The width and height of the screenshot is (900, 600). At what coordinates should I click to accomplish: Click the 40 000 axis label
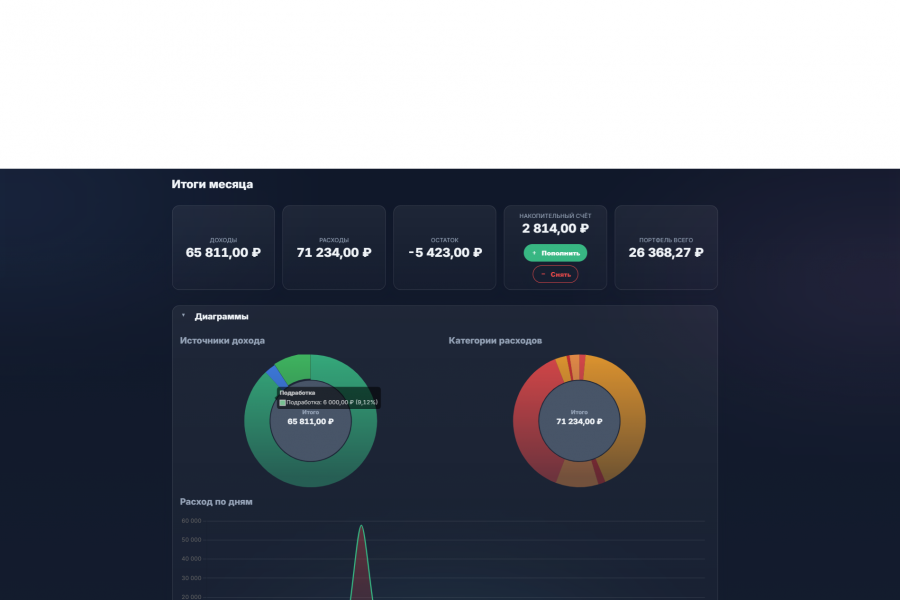pyautogui.click(x=191, y=559)
